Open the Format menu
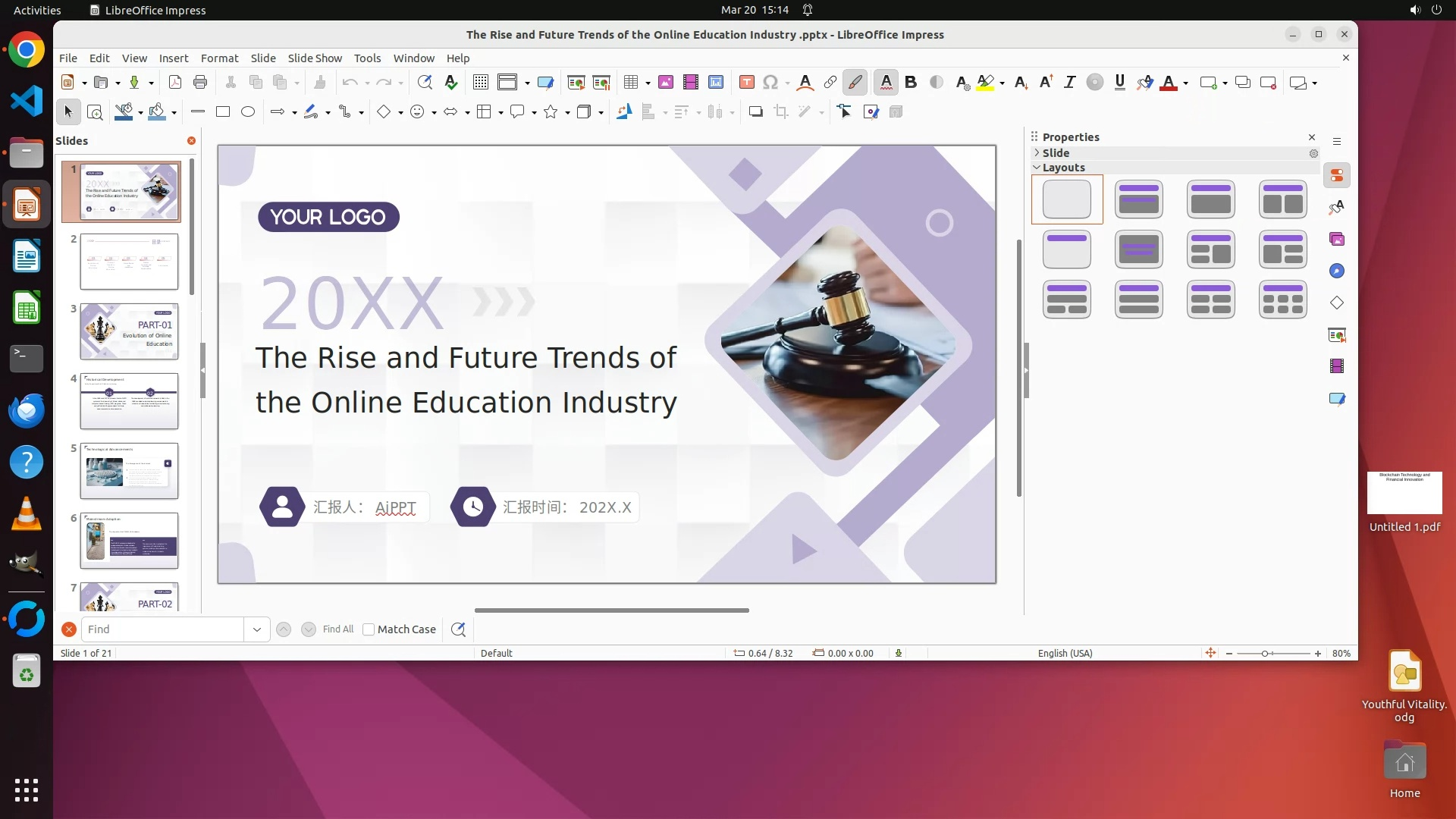This screenshot has width=1456, height=819. click(x=219, y=58)
